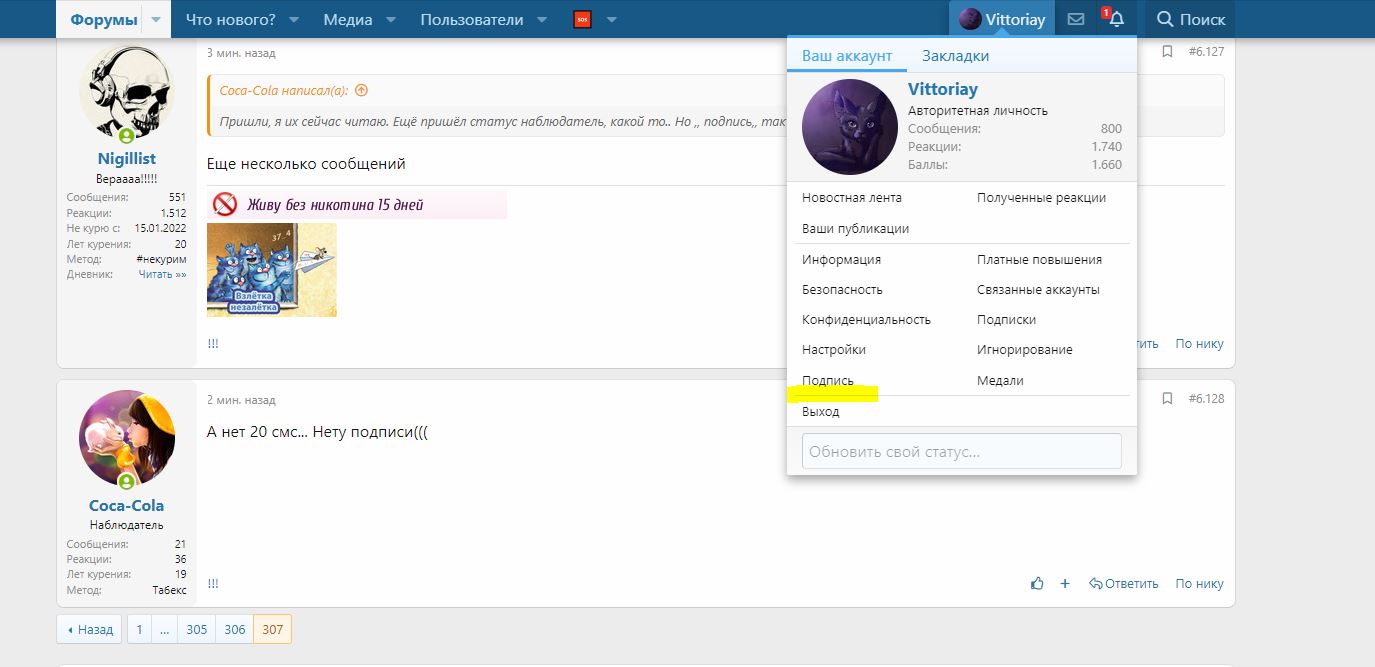
Task: Go to page 306 in pagination
Action: coord(235,630)
